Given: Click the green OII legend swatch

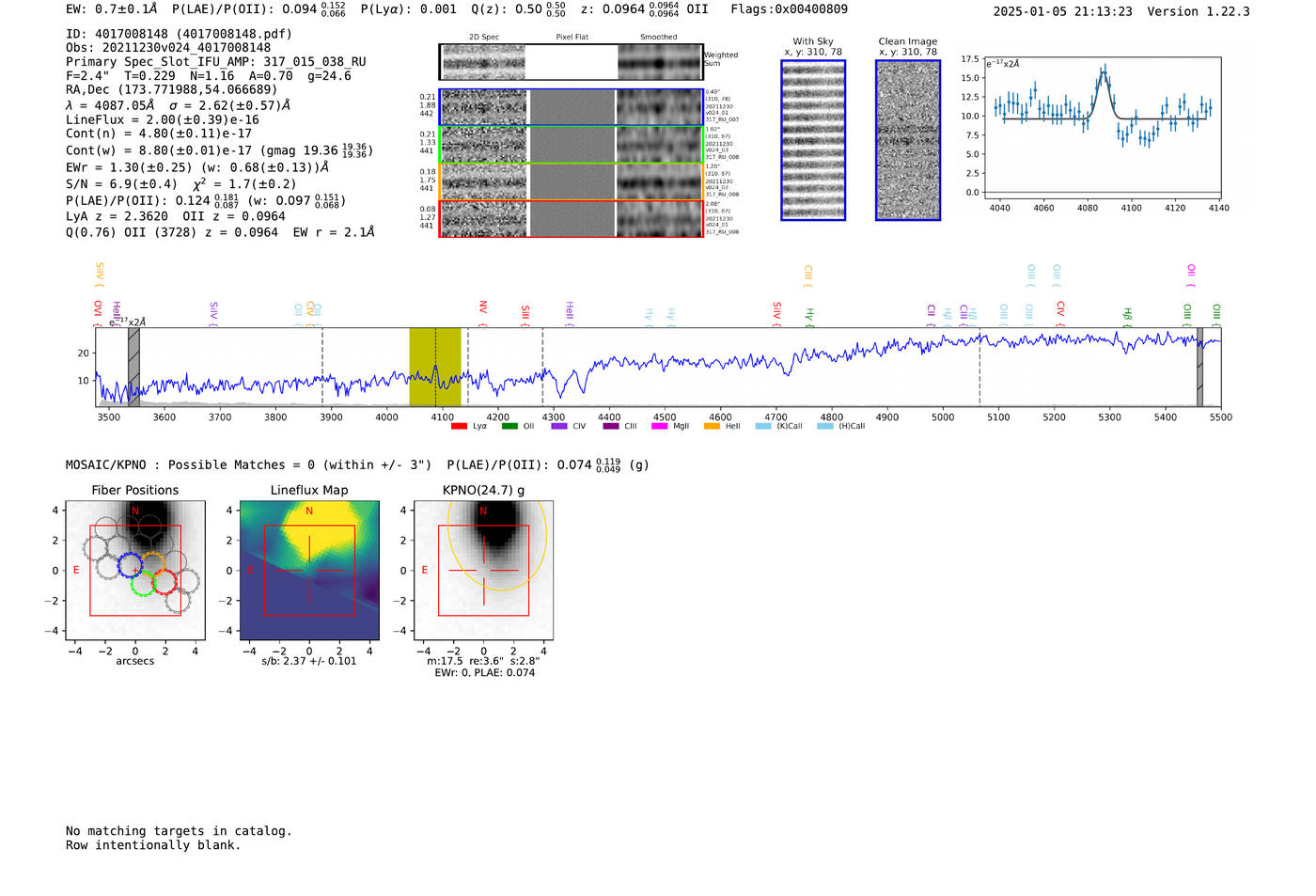Looking at the screenshot, I should (509, 426).
